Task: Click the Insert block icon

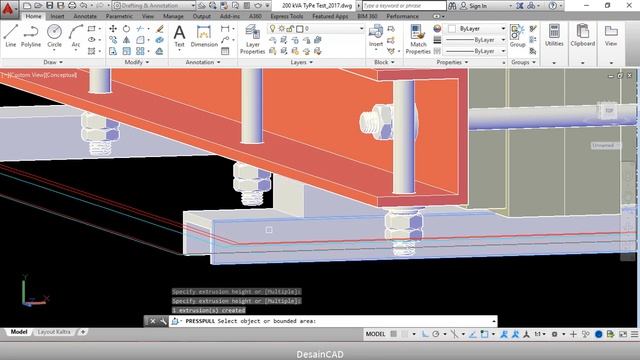Action: coord(376,36)
